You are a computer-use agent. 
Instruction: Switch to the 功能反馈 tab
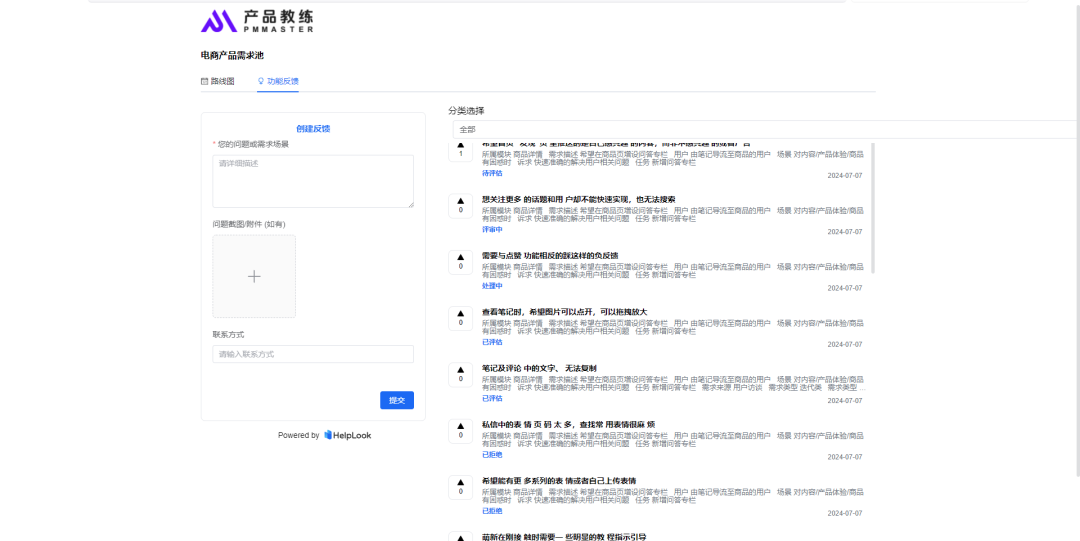coord(278,81)
